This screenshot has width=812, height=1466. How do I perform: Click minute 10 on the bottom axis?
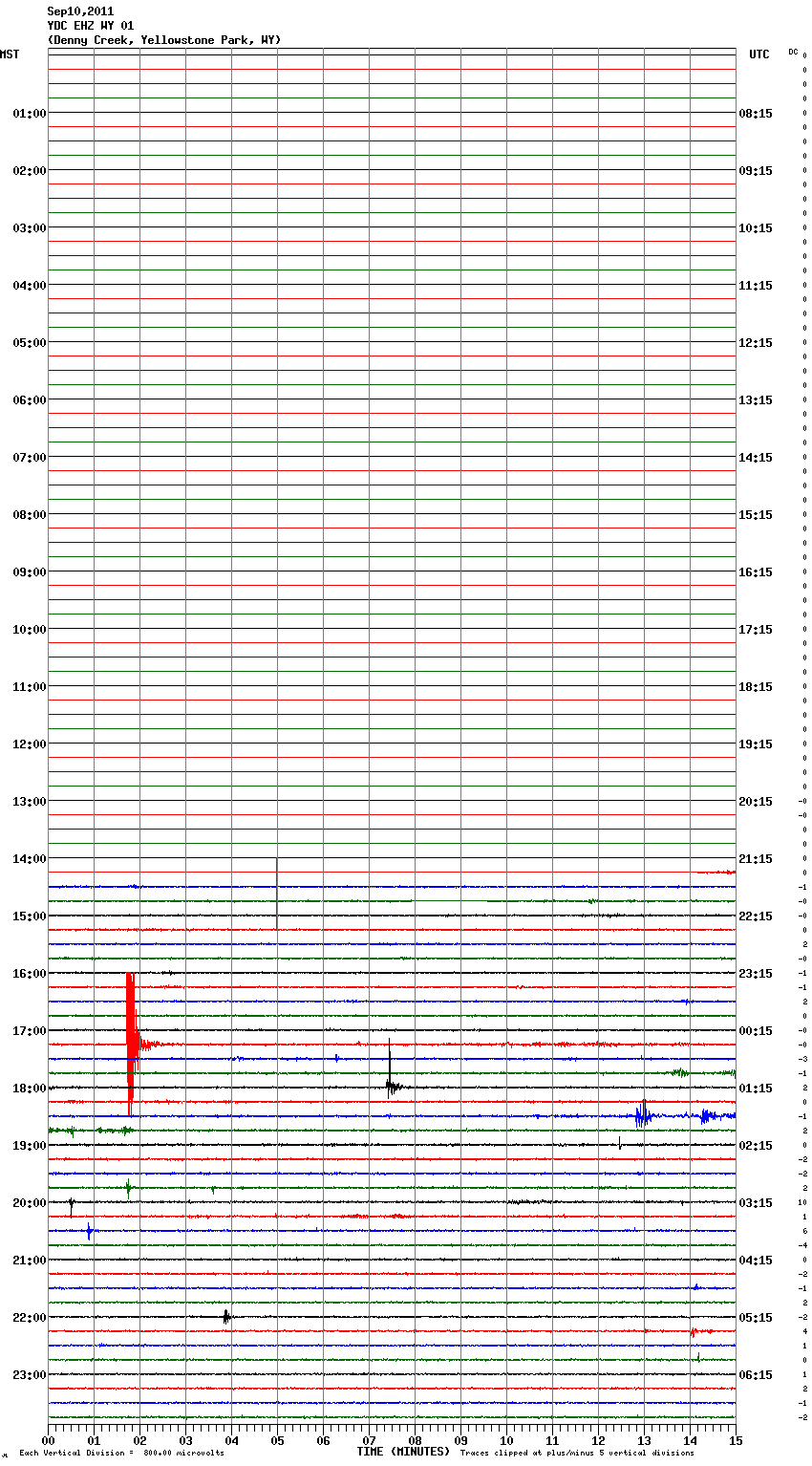point(506,1440)
